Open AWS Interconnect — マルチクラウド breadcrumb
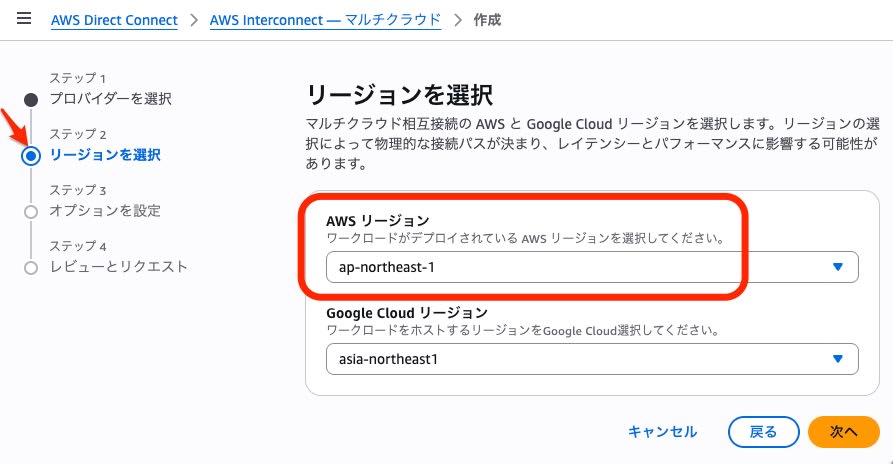This screenshot has height=464, width=893. [x=325, y=20]
